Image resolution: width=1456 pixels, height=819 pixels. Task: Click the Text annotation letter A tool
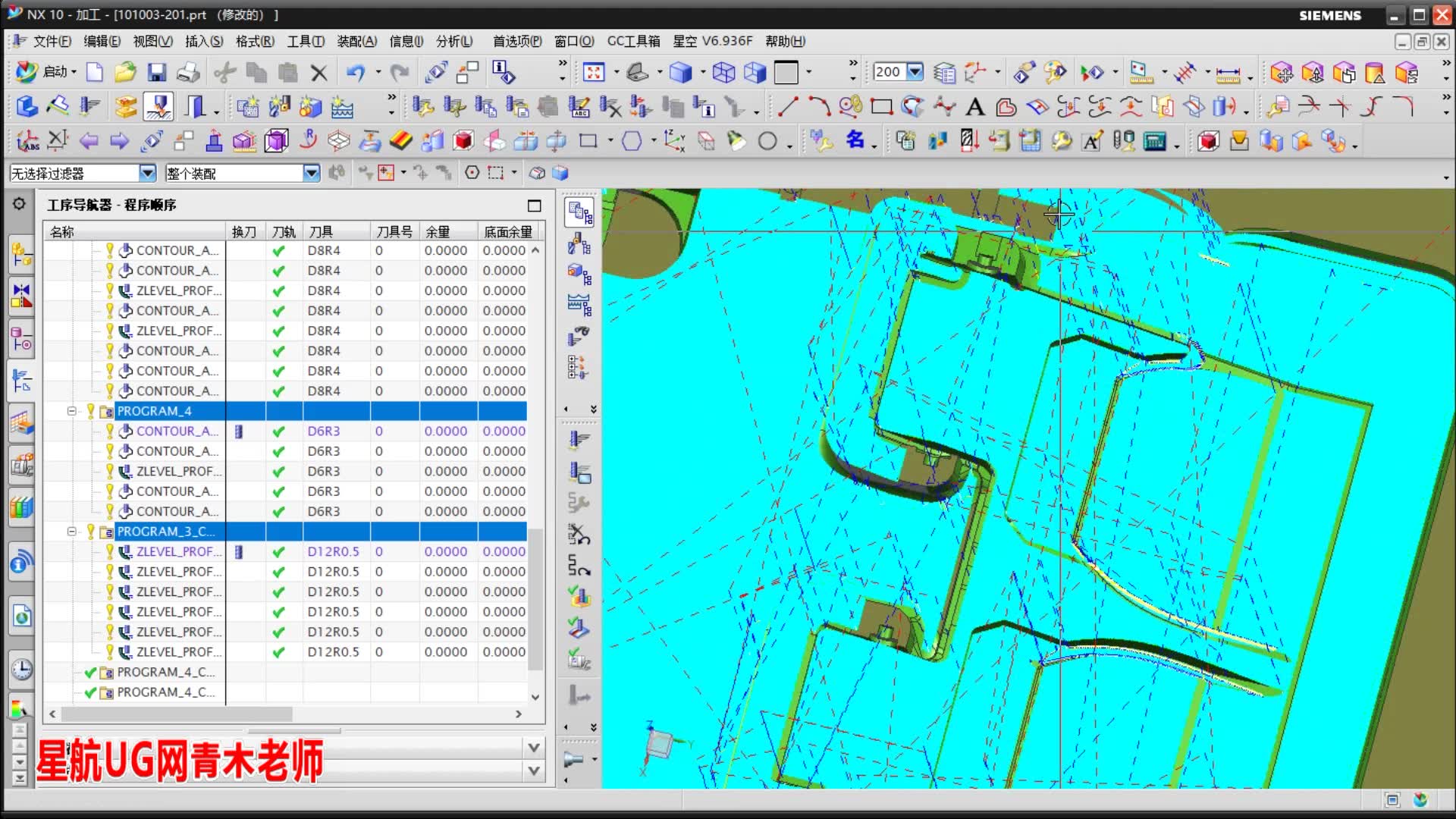pos(975,107)
